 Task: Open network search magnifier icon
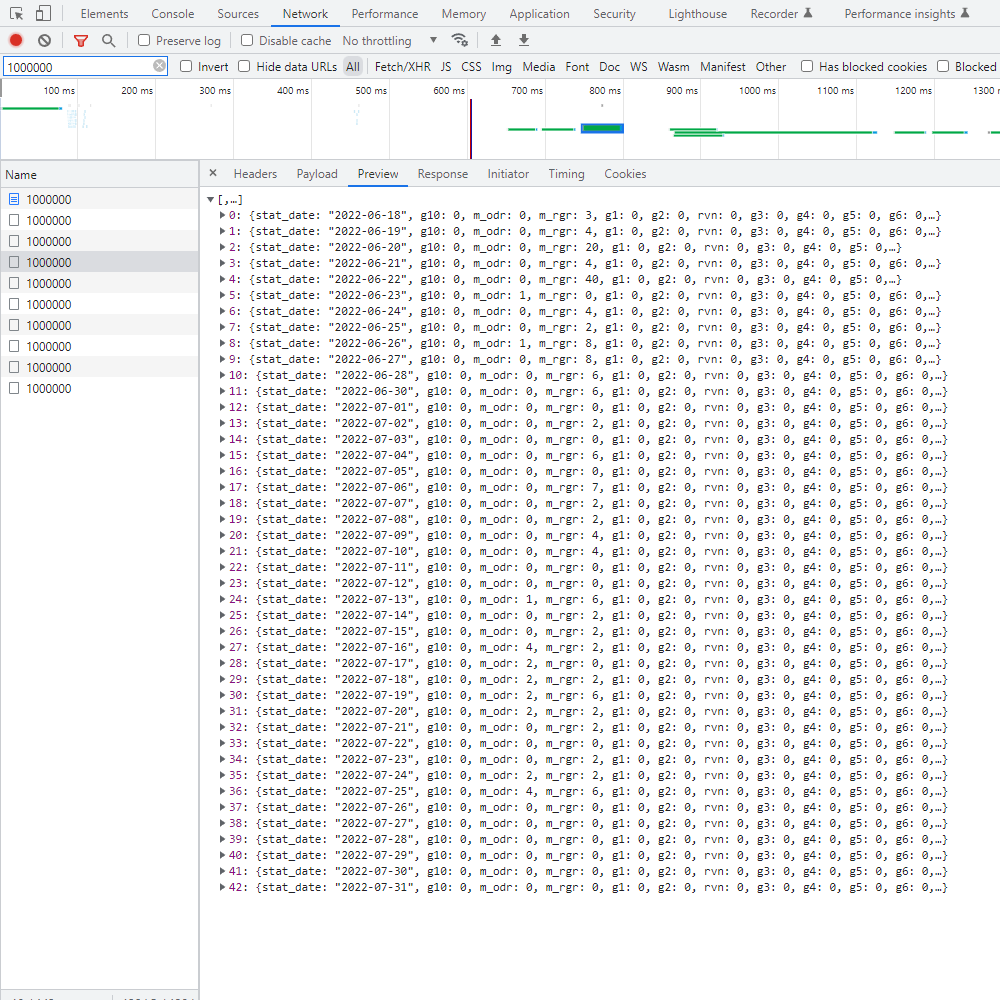click(x=109, y=41)
